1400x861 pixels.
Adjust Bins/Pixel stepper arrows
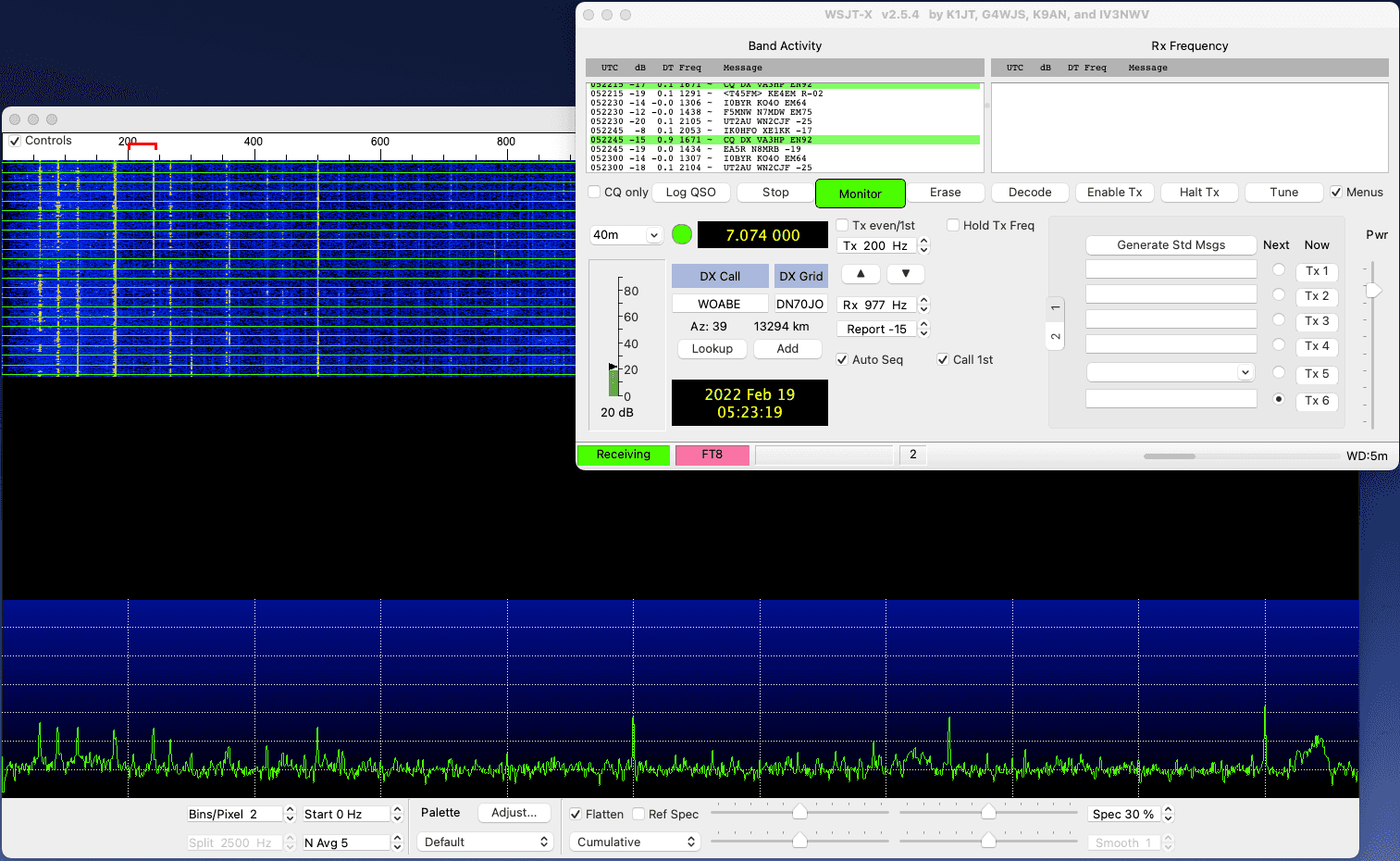pyautogui.click(x=290, y=814)
